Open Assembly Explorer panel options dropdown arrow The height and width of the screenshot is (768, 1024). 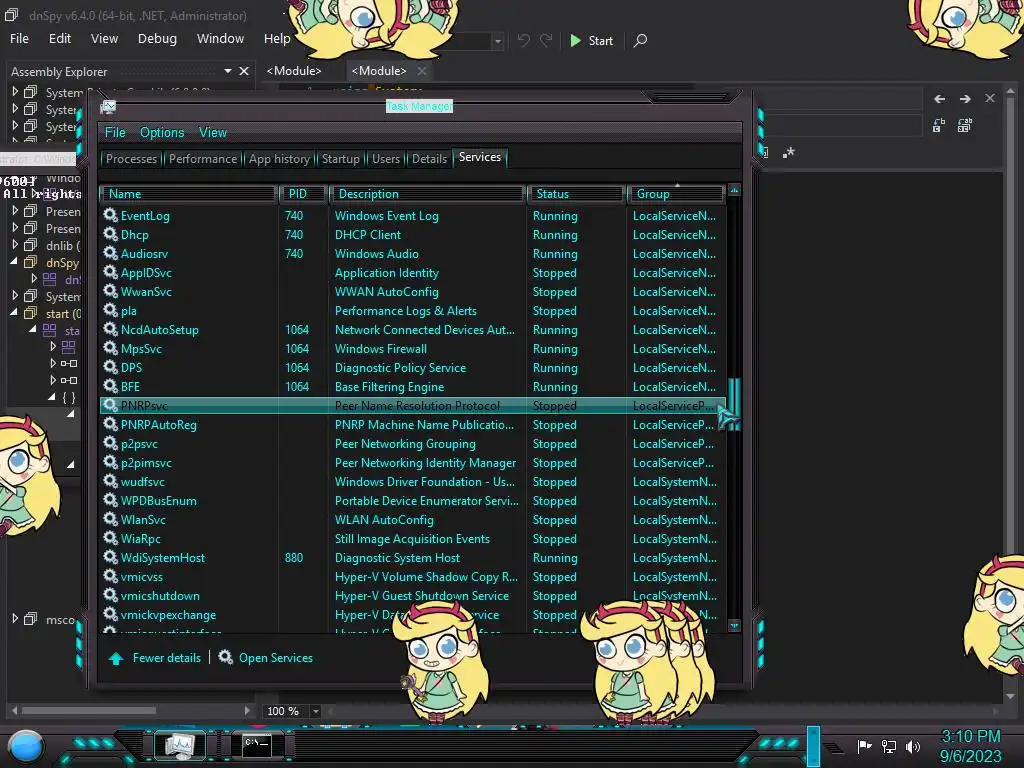[x=227, y=71]
